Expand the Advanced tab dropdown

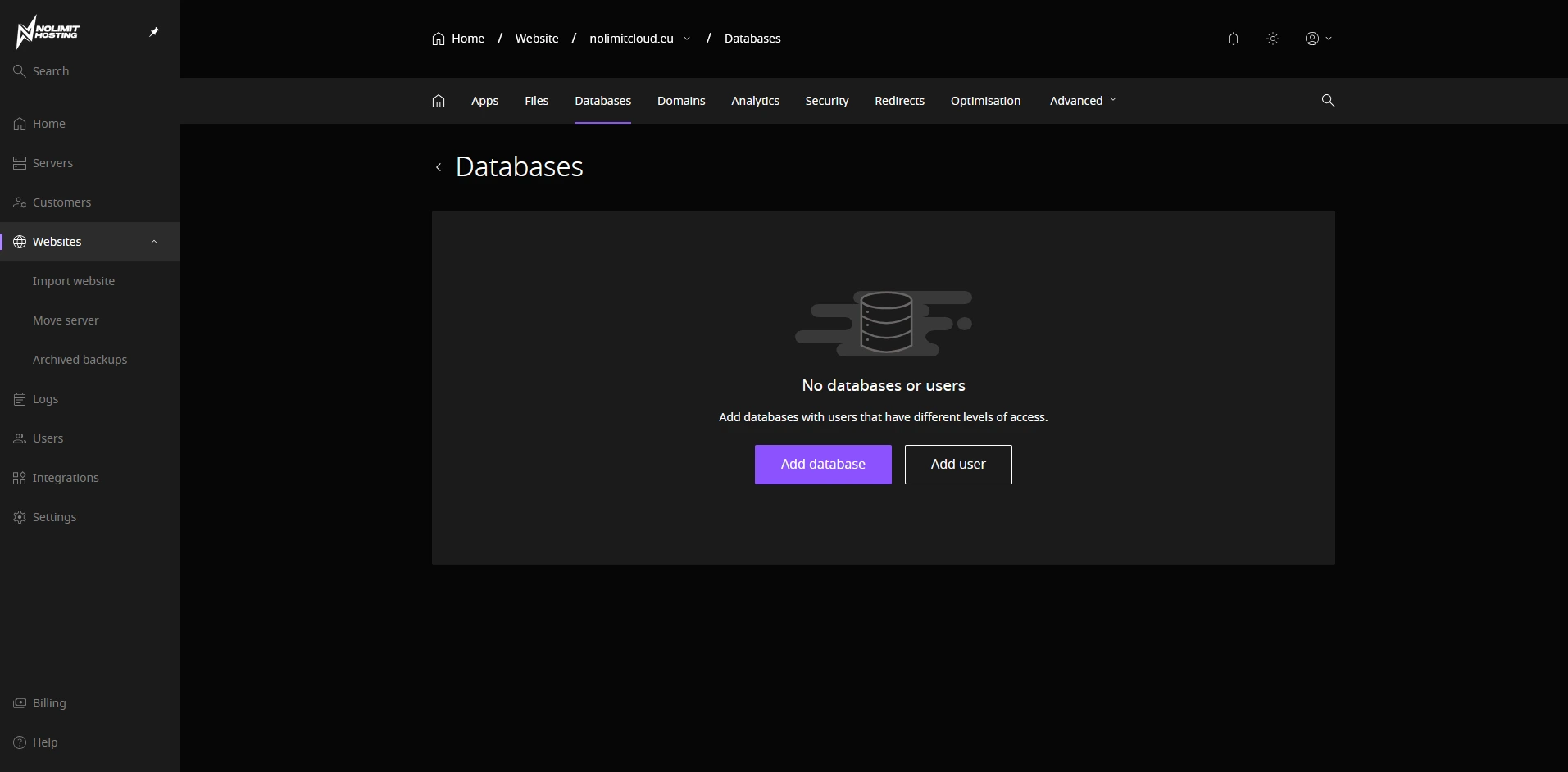[x=1083, y=101]
